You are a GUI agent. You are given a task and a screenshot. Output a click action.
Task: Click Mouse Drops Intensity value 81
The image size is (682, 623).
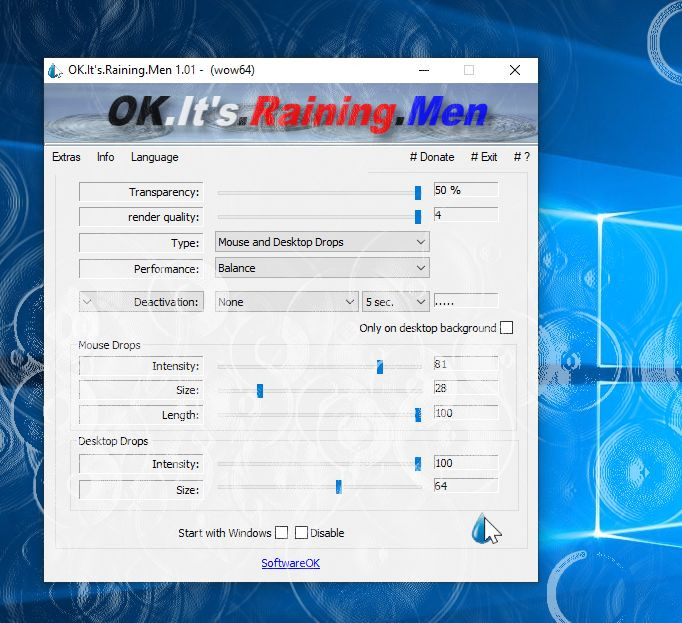[x=466, y=364]
